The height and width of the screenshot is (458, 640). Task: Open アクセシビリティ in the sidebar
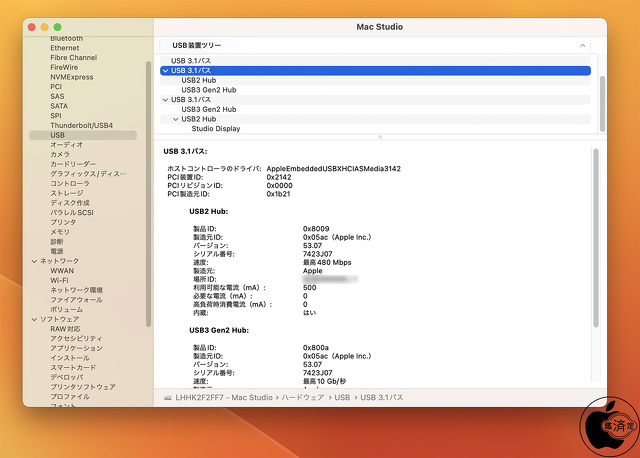coord(76,339)
